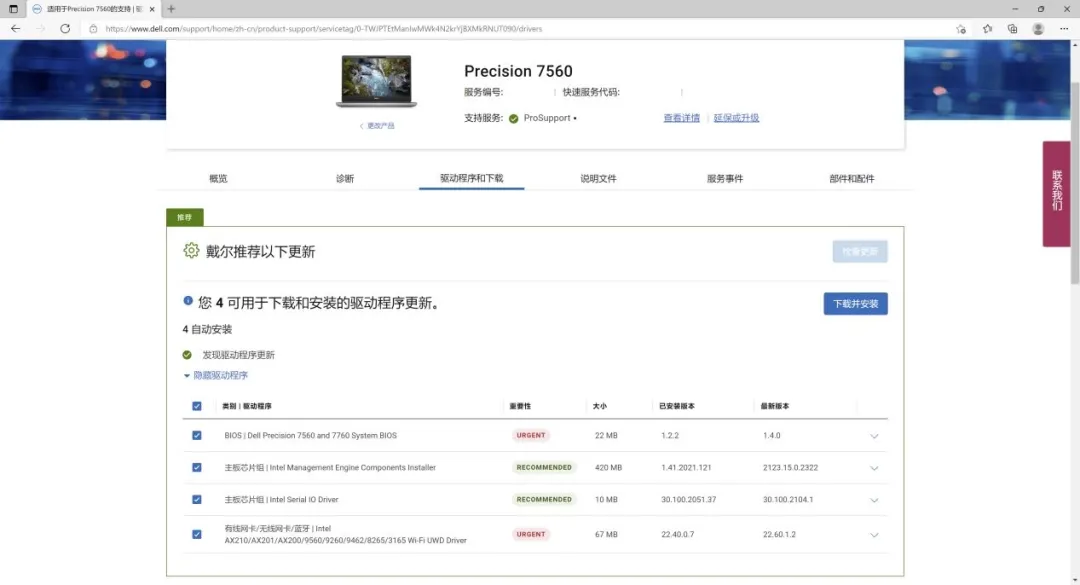Open the Collections panel
Viewport: 1080px width, 585px height.
coord(1012,29)
